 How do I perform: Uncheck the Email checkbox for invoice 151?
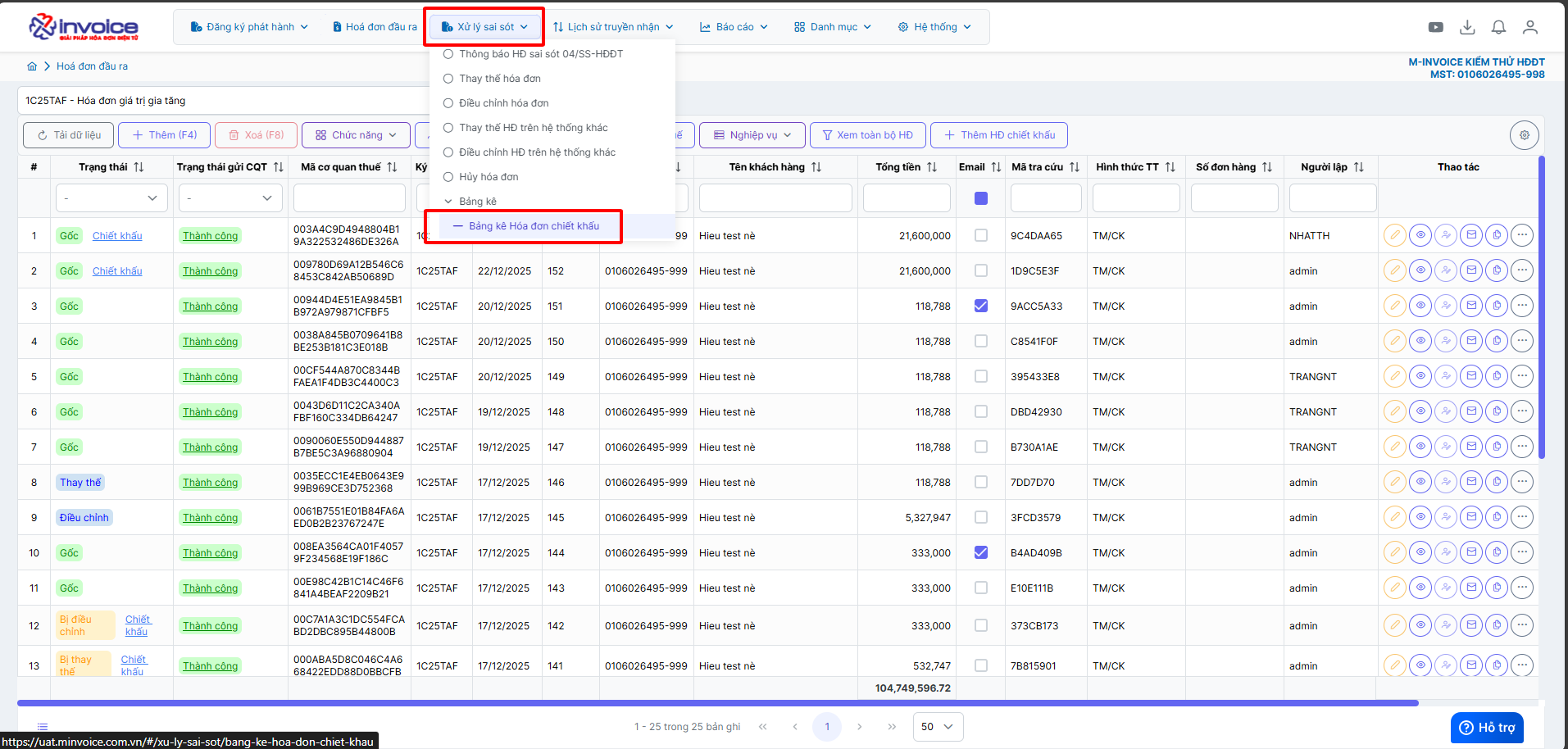(x=980, y=306)
